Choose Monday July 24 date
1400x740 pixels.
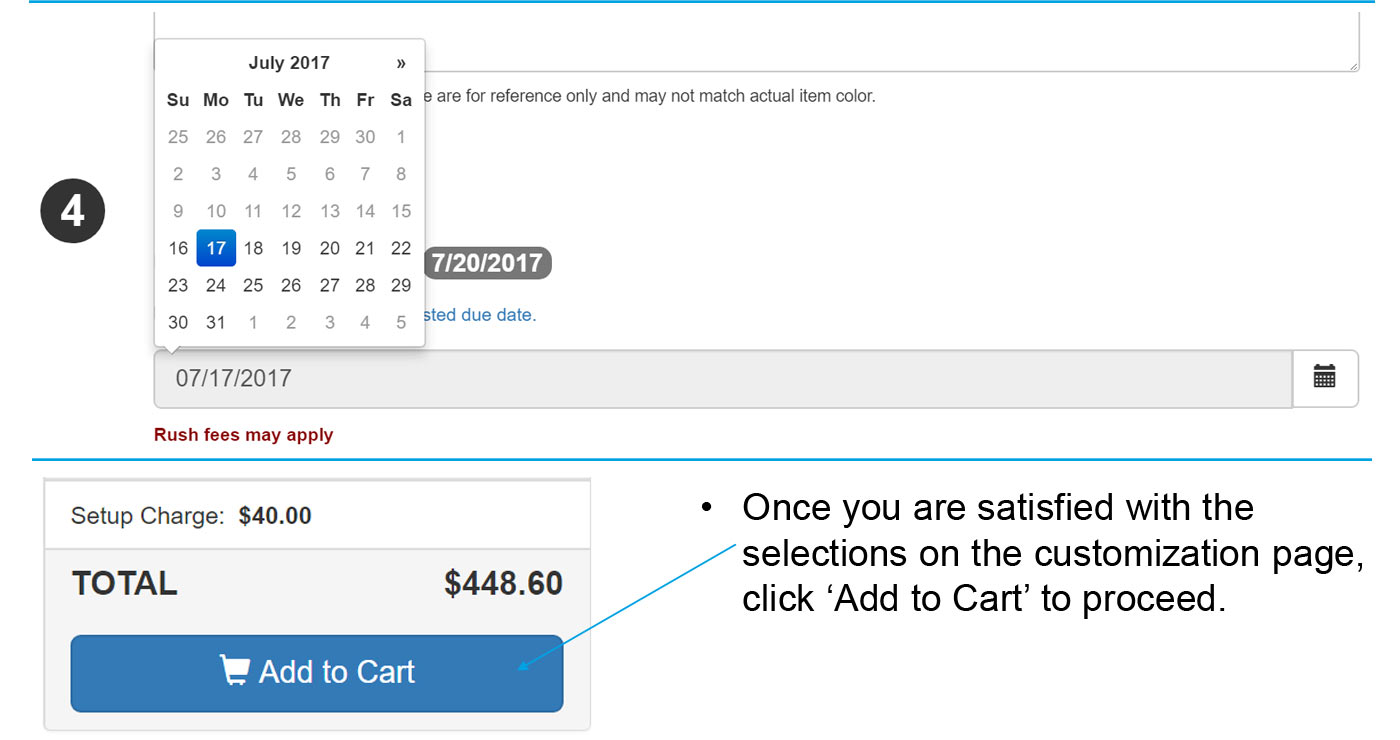(x=216, y=285)
